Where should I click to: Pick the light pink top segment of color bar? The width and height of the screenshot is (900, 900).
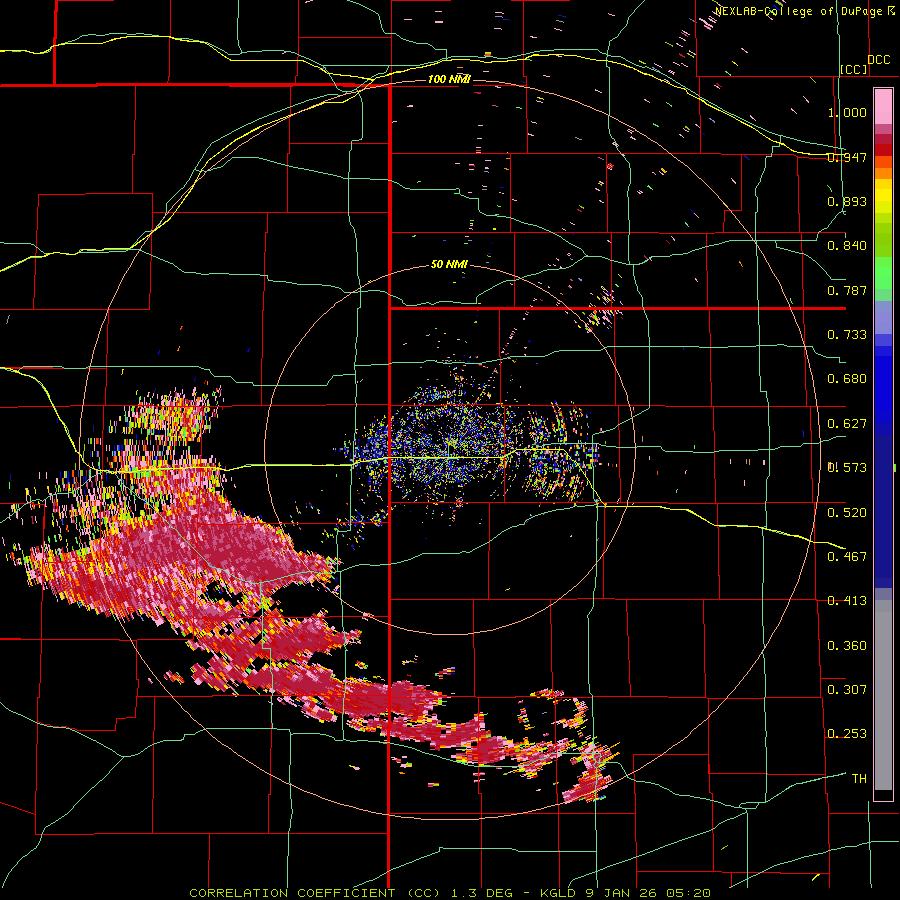click(883, 106)
